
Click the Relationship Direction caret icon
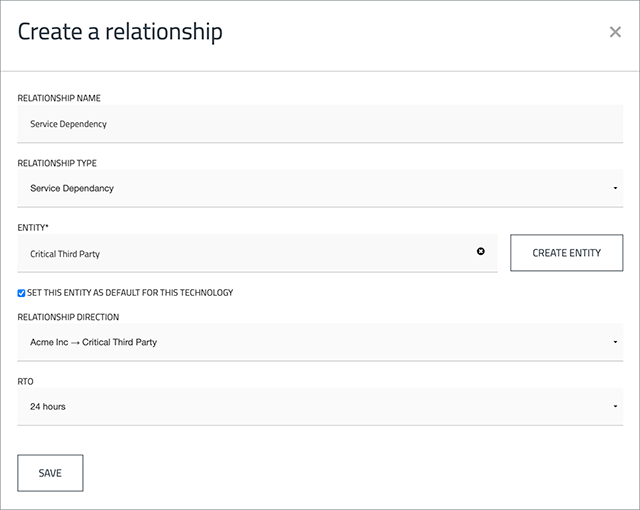[x=615, y=342]
